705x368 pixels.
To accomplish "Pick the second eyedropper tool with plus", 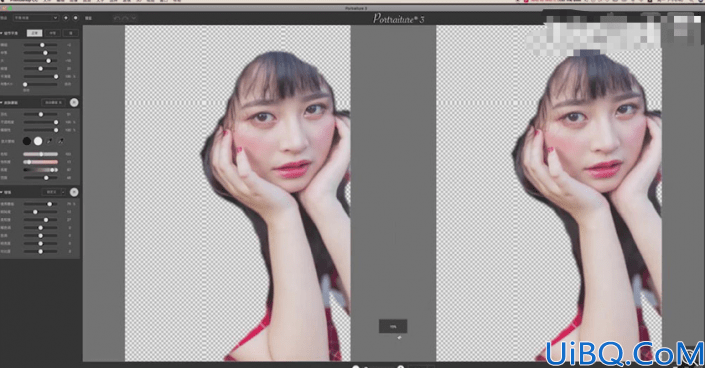I will click(x=61, y=141).
